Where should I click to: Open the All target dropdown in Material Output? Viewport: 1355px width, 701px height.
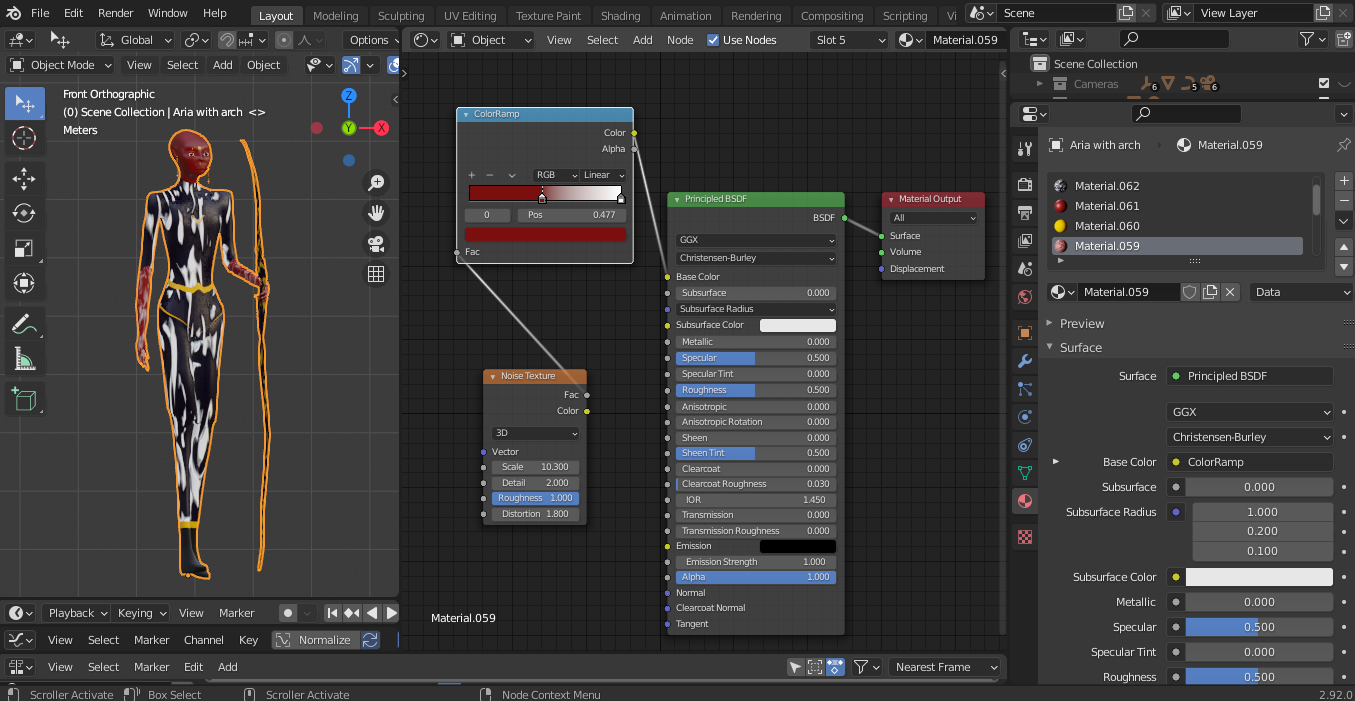tap(934, 218)
